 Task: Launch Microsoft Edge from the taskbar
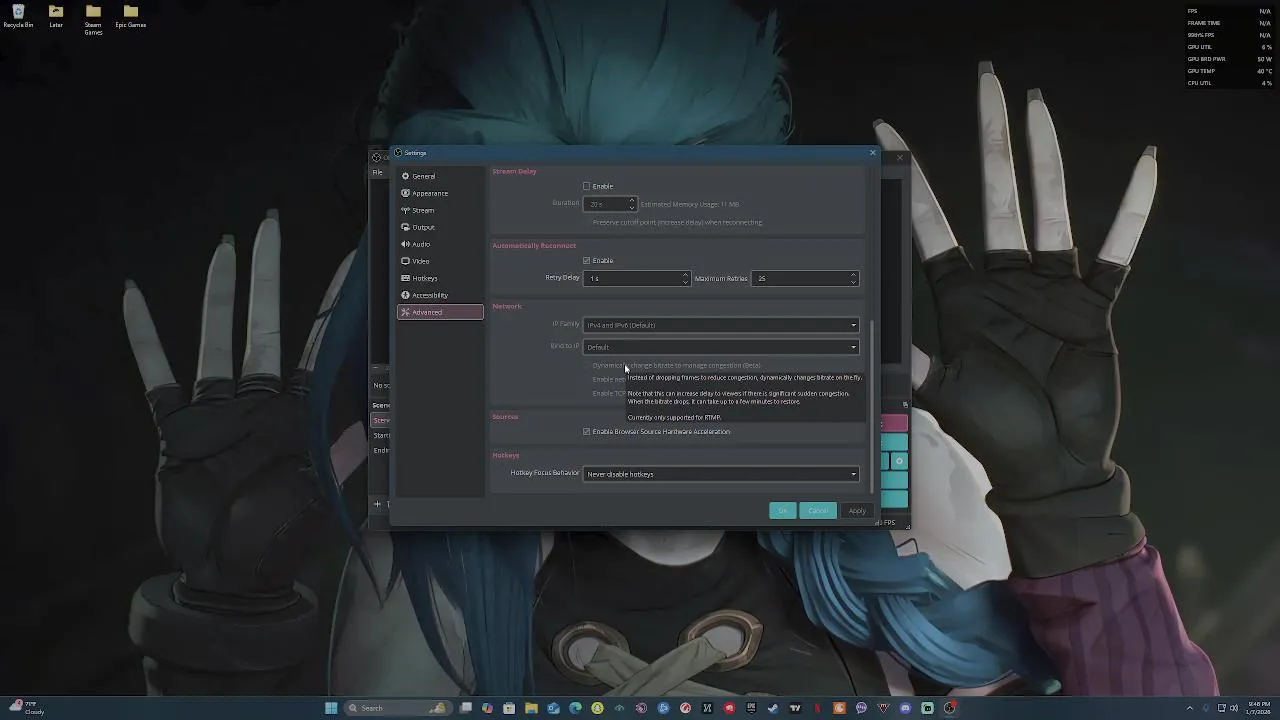tap(575, 708)
